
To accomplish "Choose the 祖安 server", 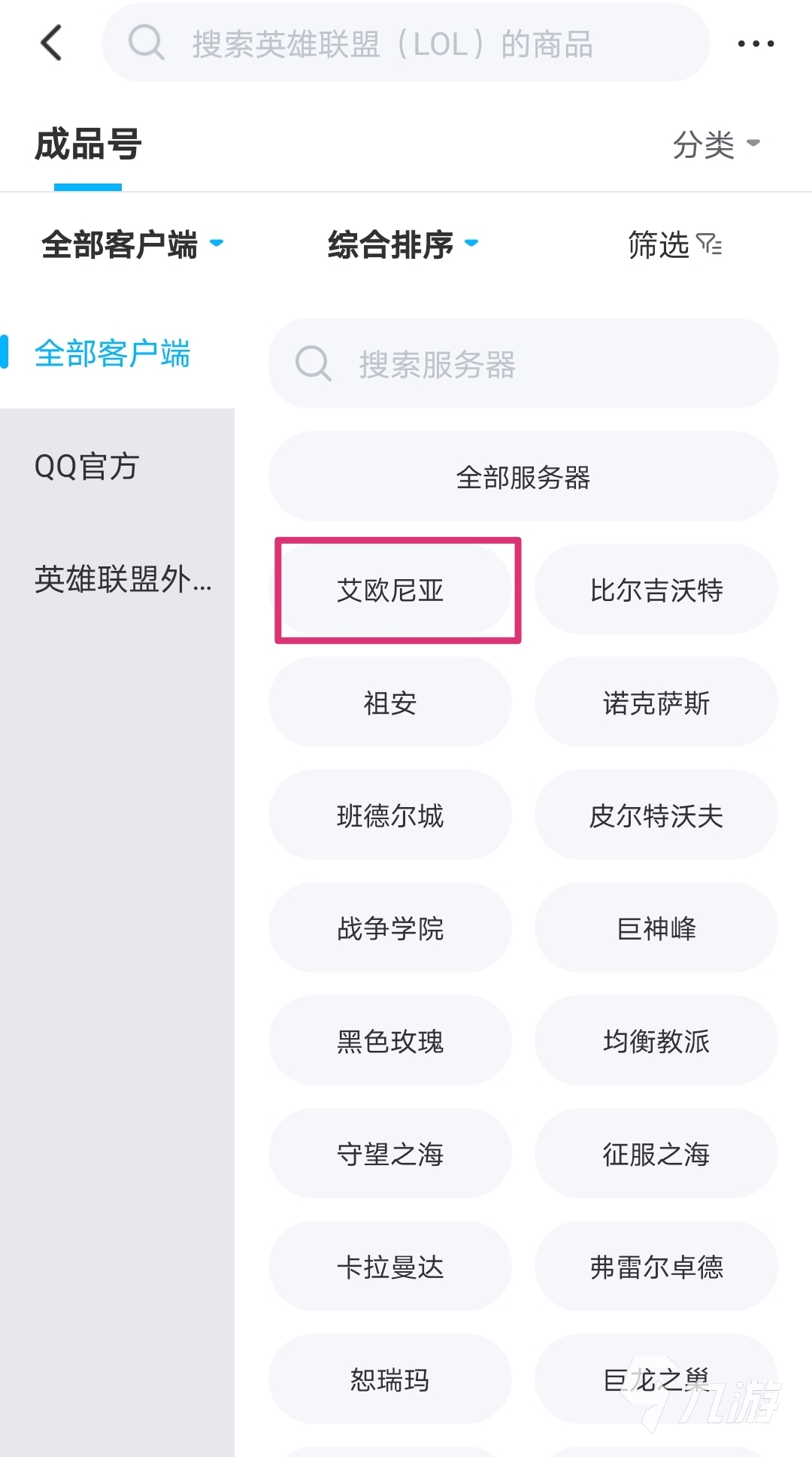I will click(x=390, y=703).
